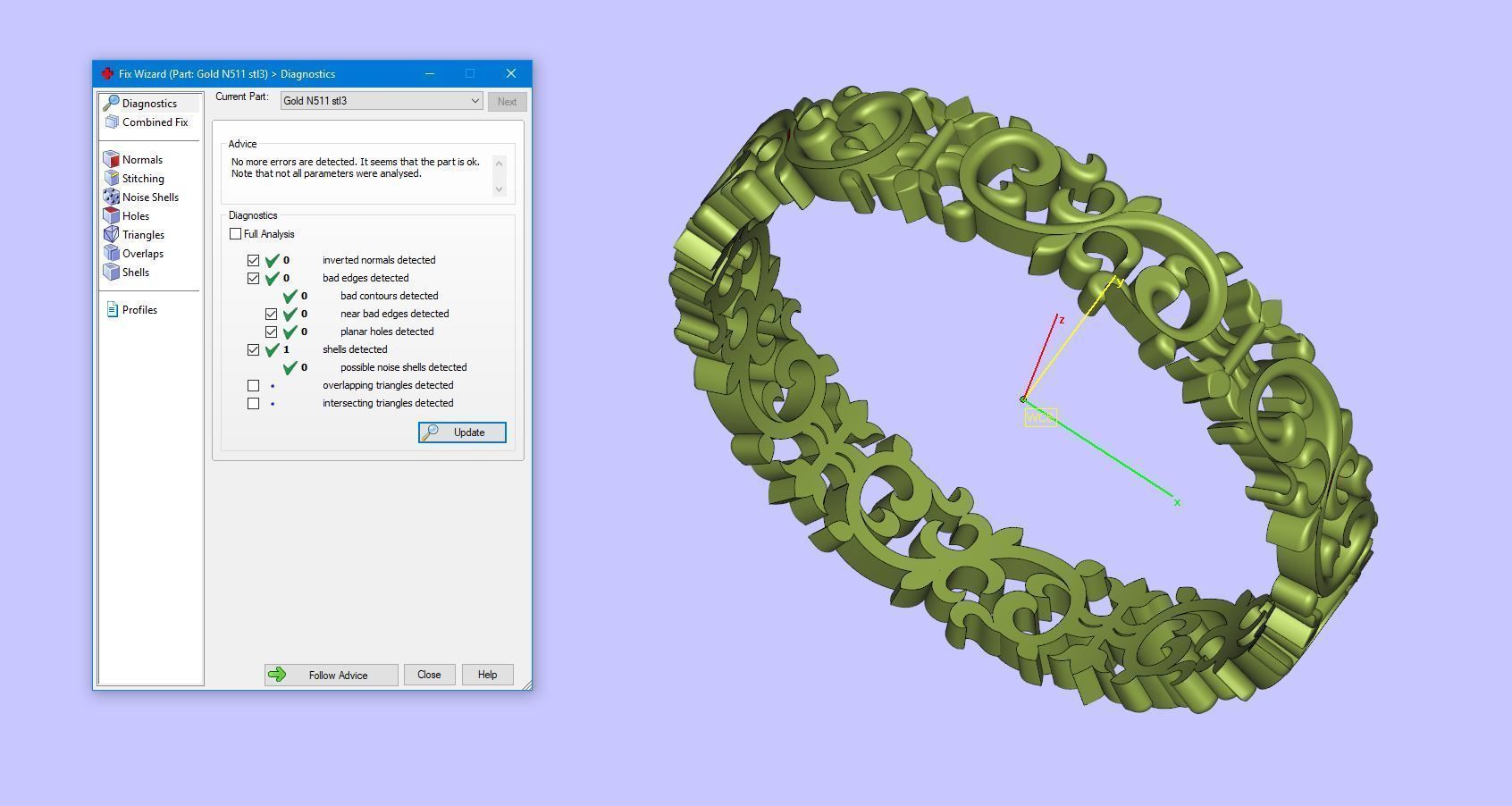
Task: Click the Noise Shells icon
Action: coord(111,197)
